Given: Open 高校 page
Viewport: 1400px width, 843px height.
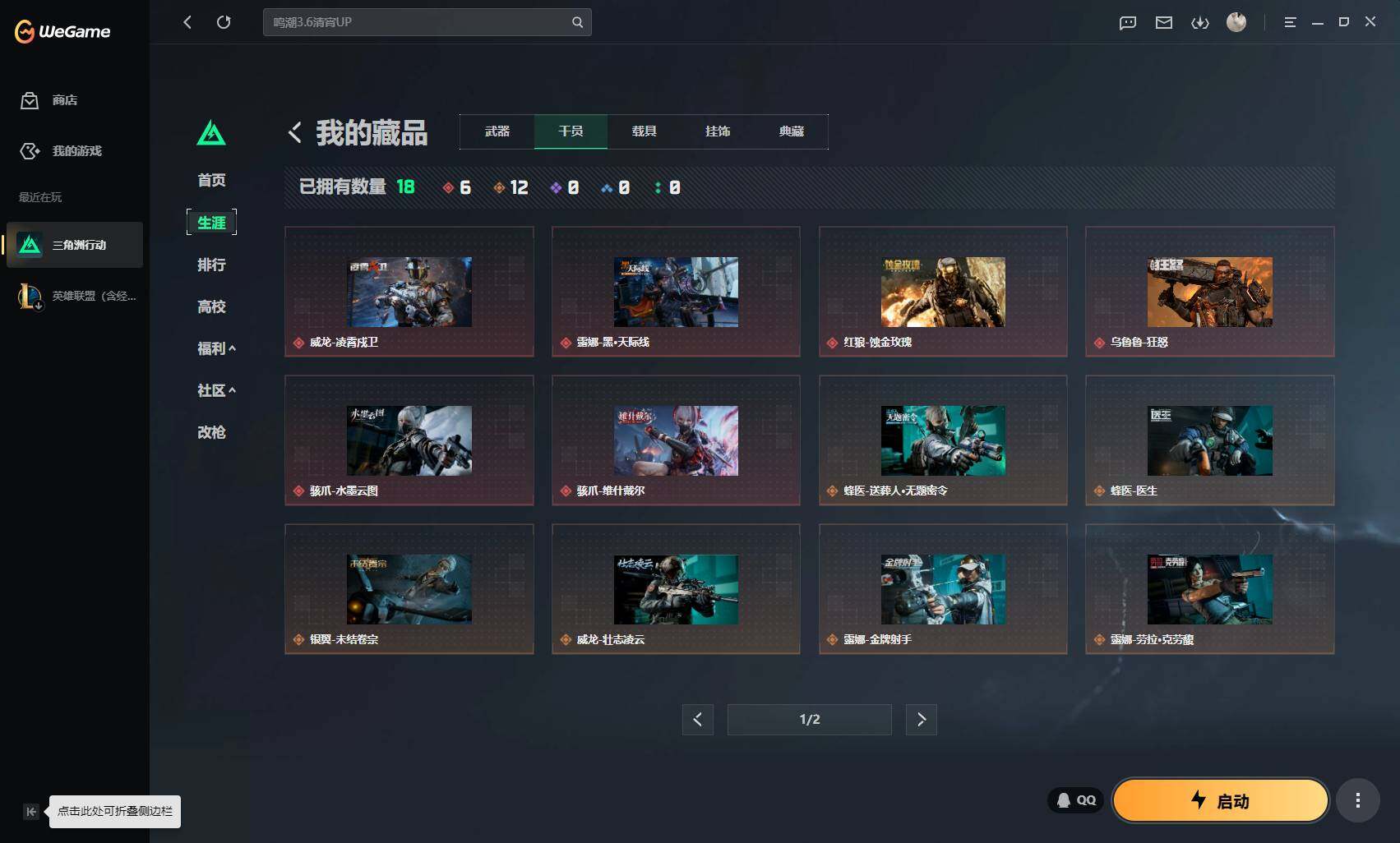Looking at the screenshot, I should 211,306.
